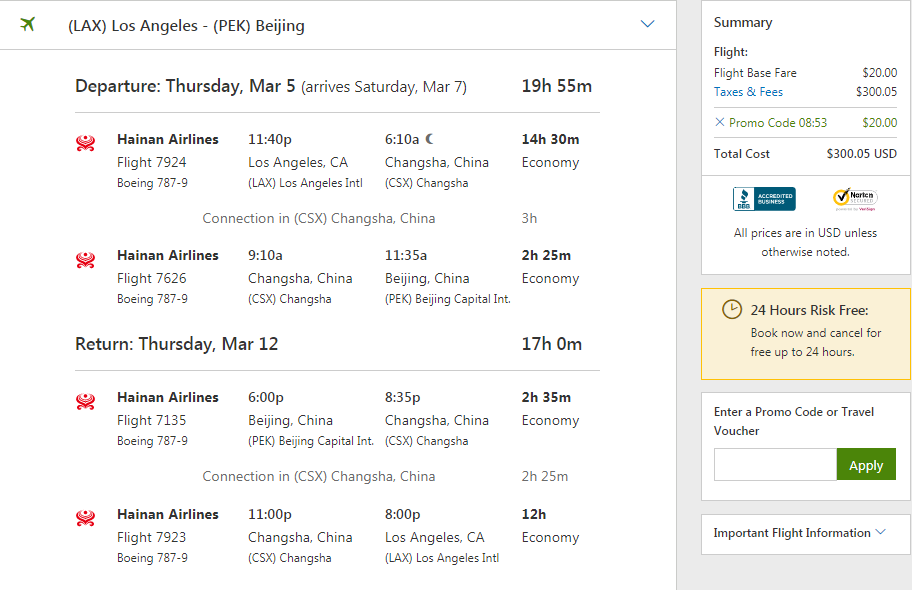Click 'Total Cost' $300.05 USD row
The height and width of the screenshot is (590, 912).
(805, 154)
